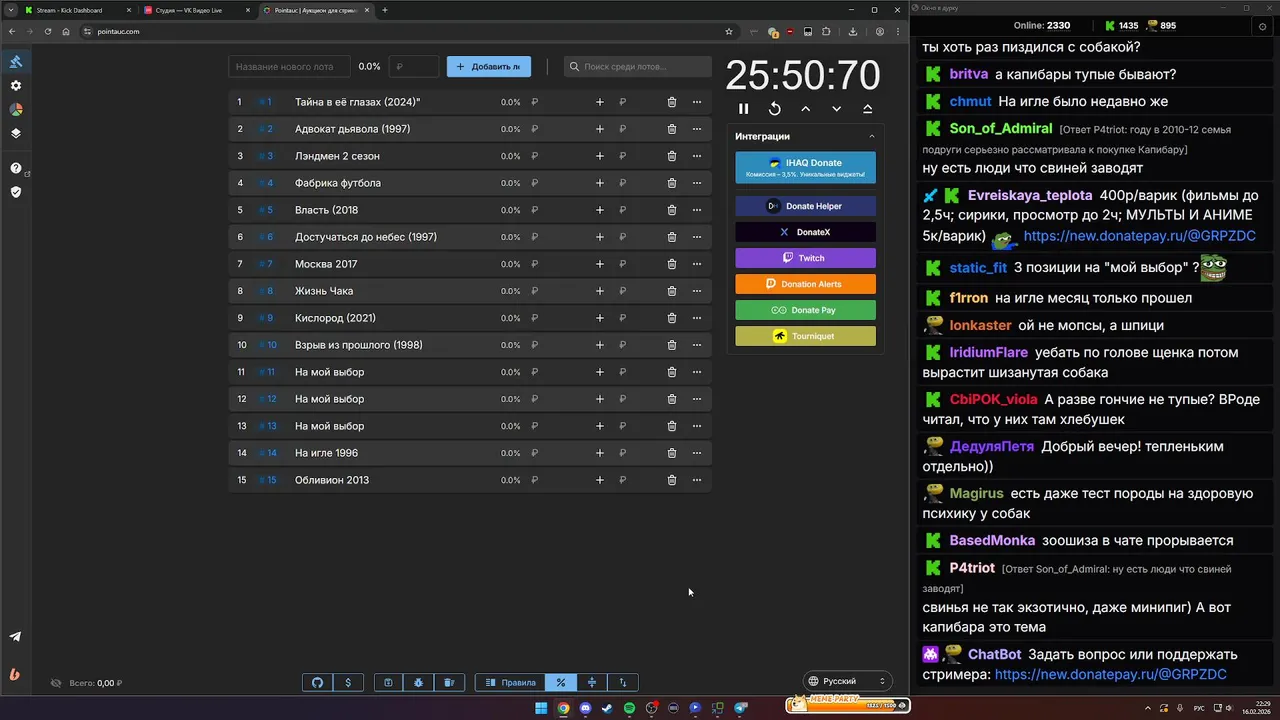Open ChatBot's donatepay link in chat window

(1110, 675)
